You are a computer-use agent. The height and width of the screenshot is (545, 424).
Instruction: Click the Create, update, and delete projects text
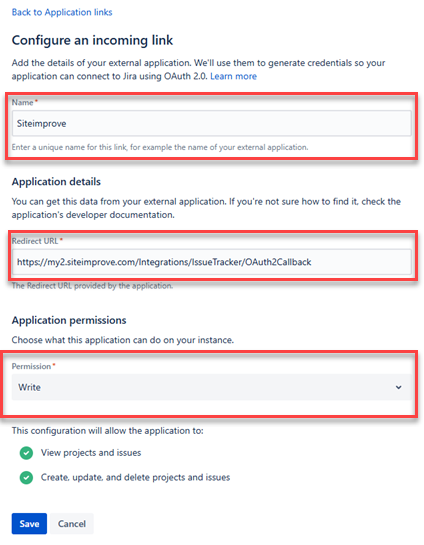(136, 477)
